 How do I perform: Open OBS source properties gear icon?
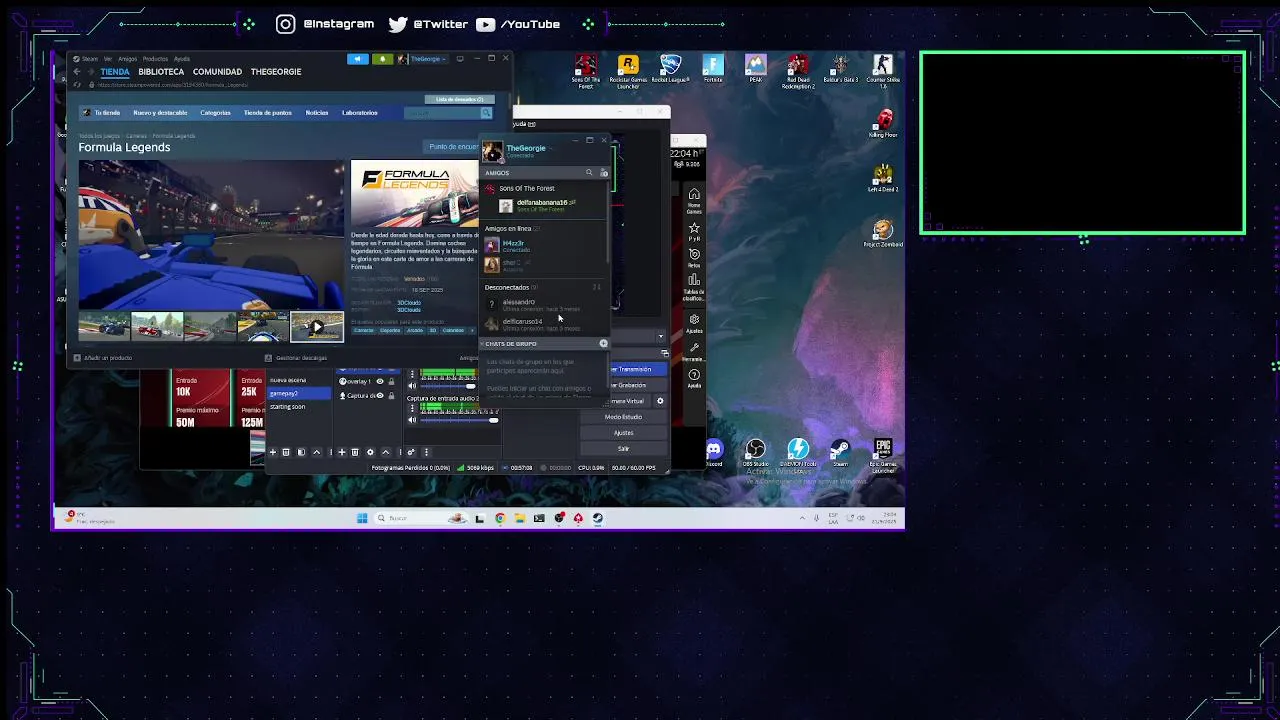point(370,452)
